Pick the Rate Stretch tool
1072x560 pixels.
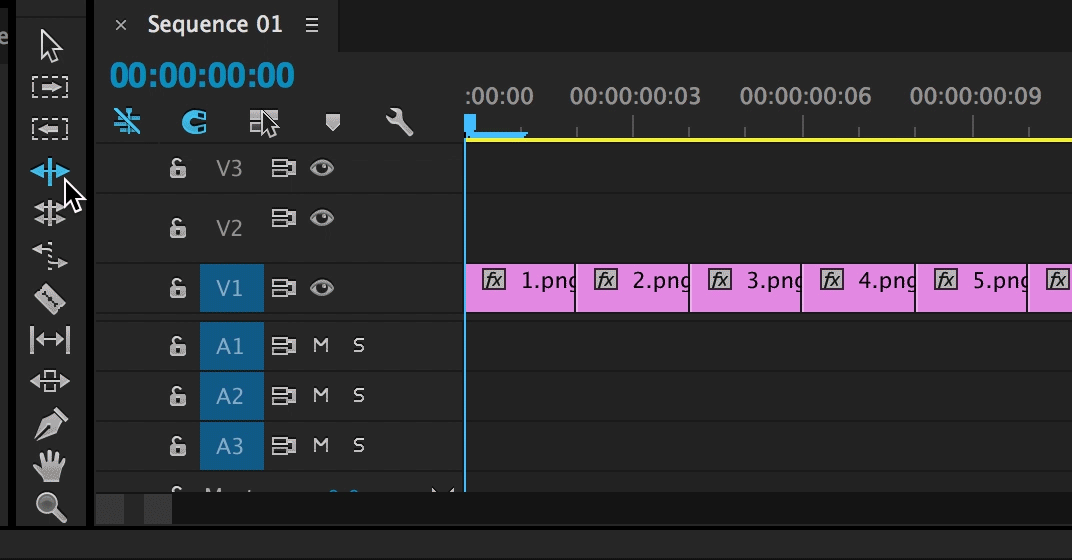50,256
